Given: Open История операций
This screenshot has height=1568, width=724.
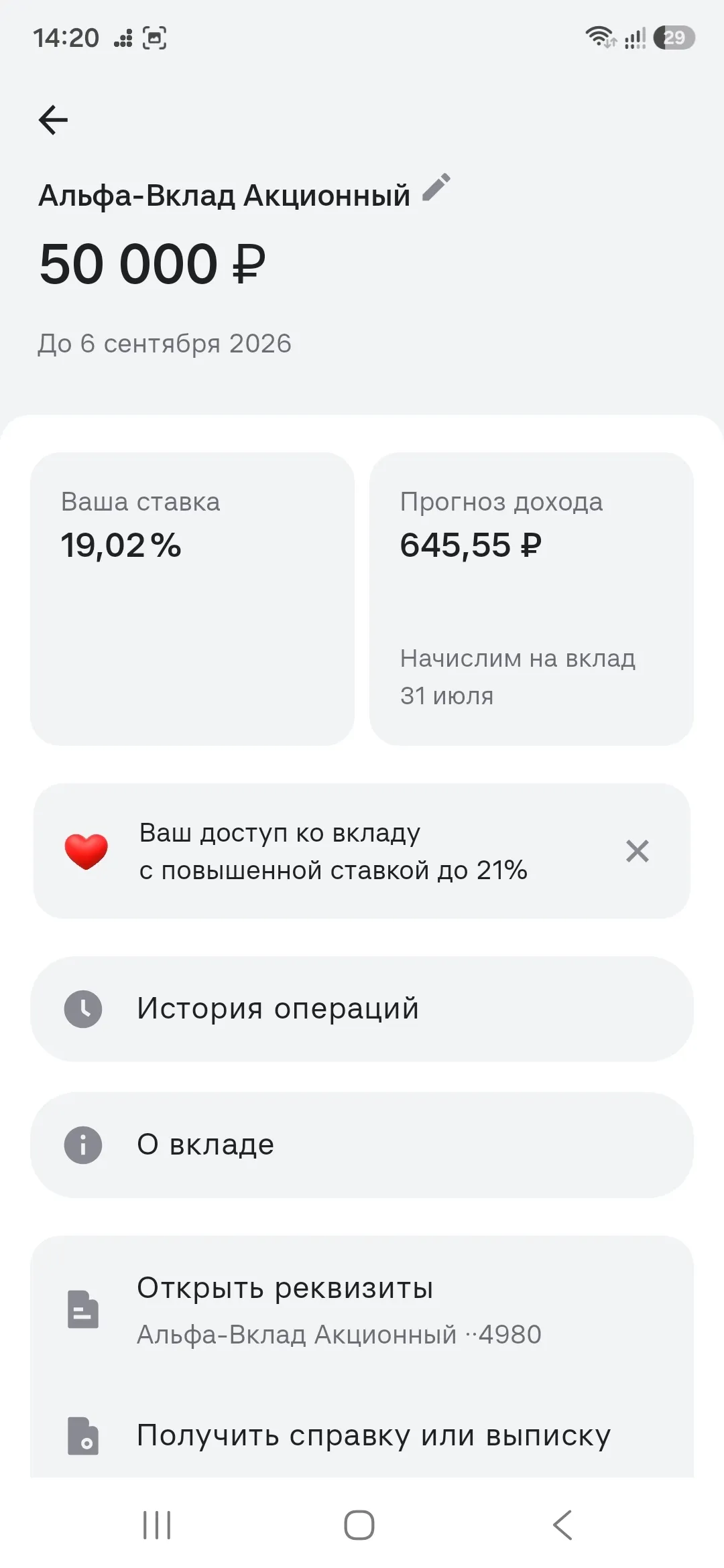Looking at the screenshot, I should 362,1009.
